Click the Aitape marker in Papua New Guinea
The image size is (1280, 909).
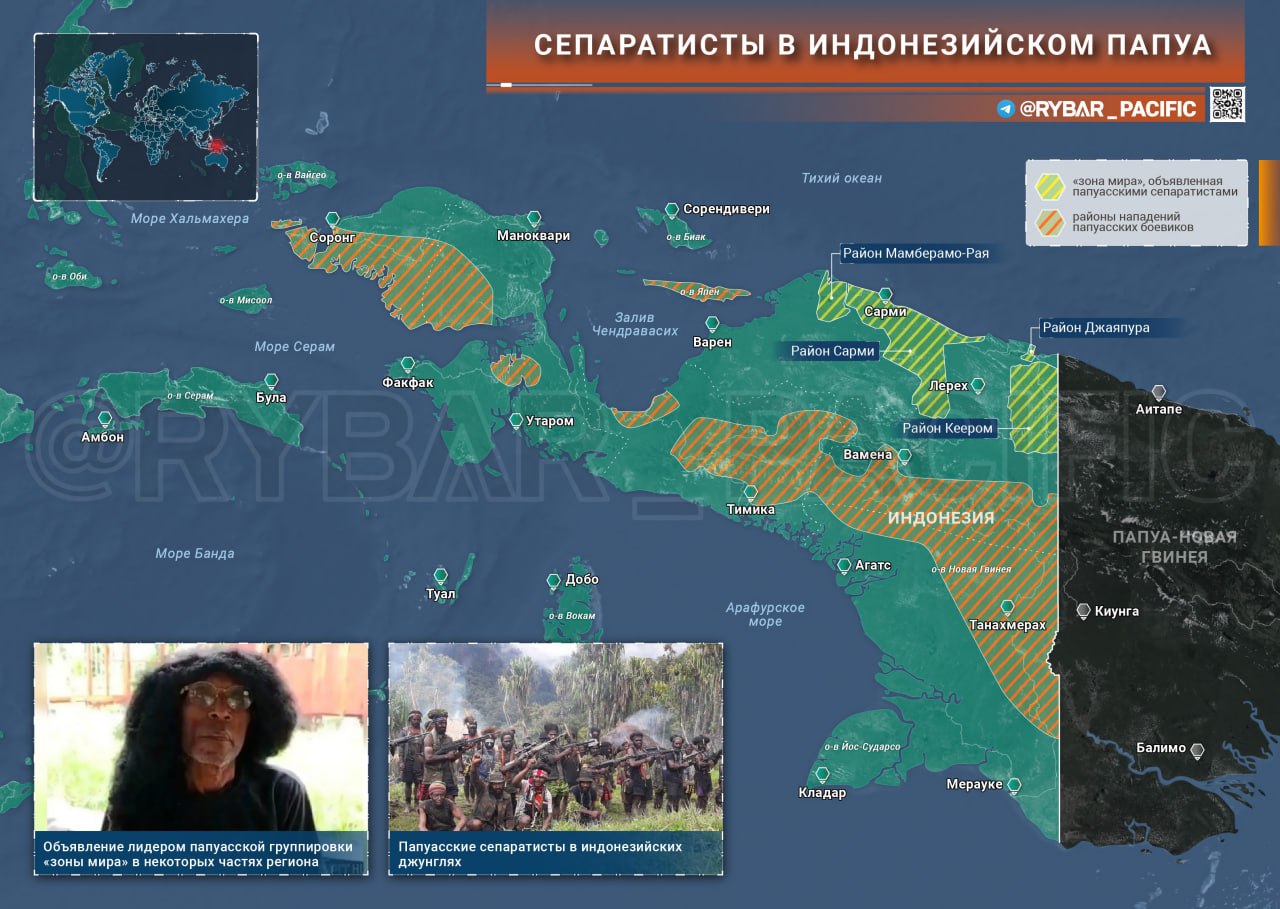[1159, 392]
